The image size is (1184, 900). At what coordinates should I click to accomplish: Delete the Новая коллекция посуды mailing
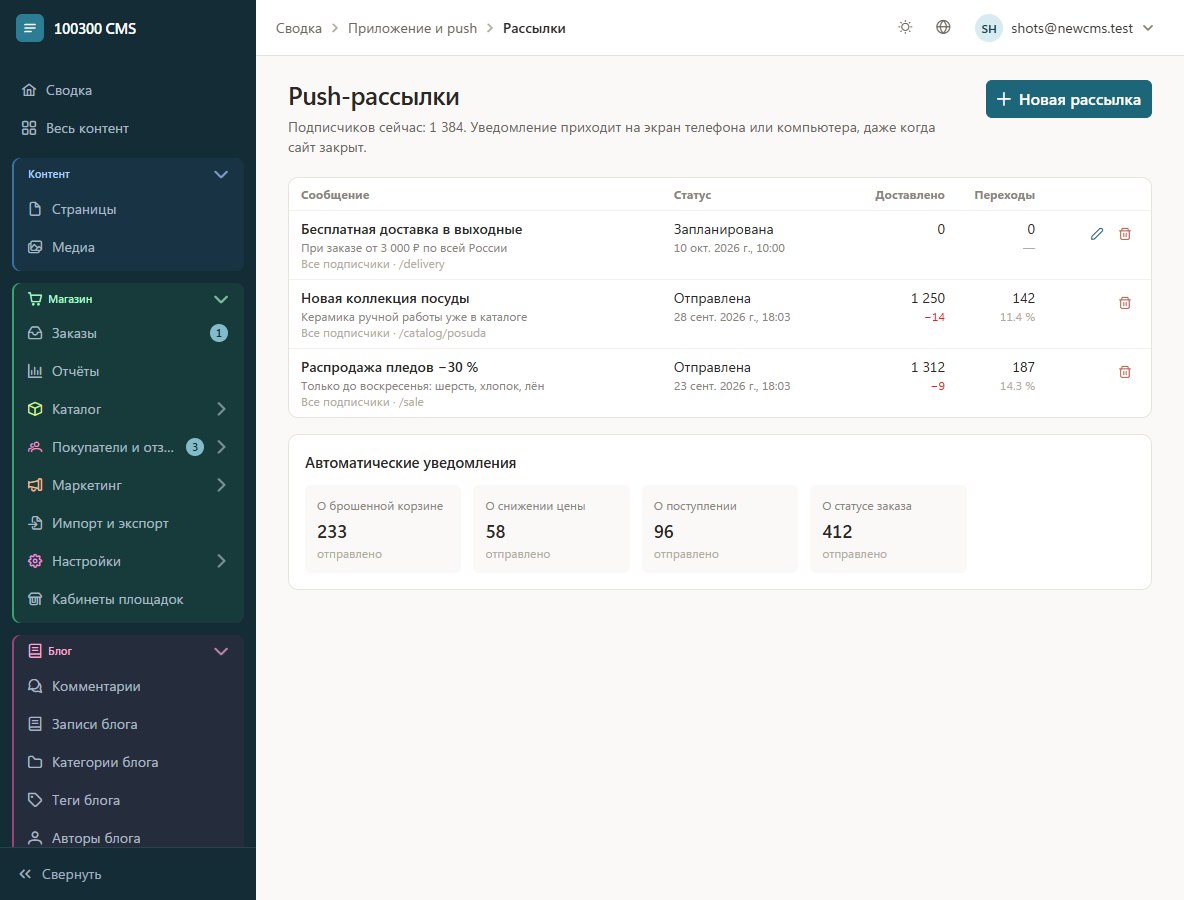[x=1124, y=303]
